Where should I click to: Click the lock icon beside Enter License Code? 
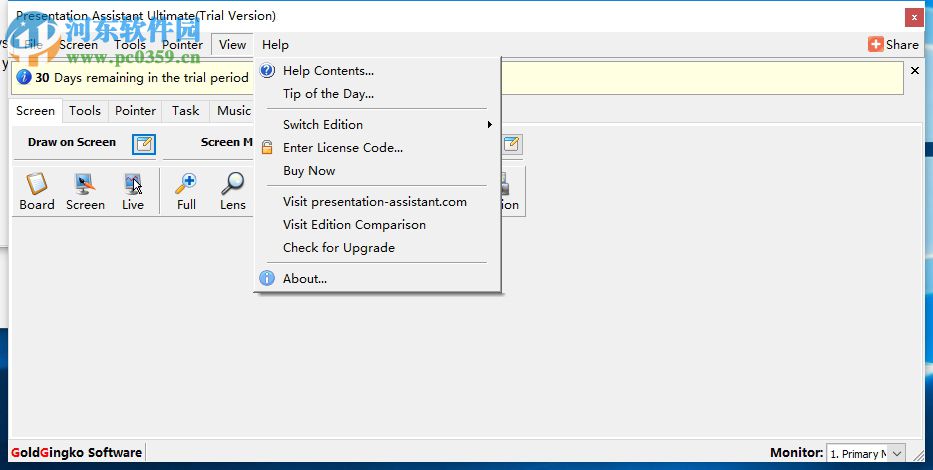[x=267, y=148]
